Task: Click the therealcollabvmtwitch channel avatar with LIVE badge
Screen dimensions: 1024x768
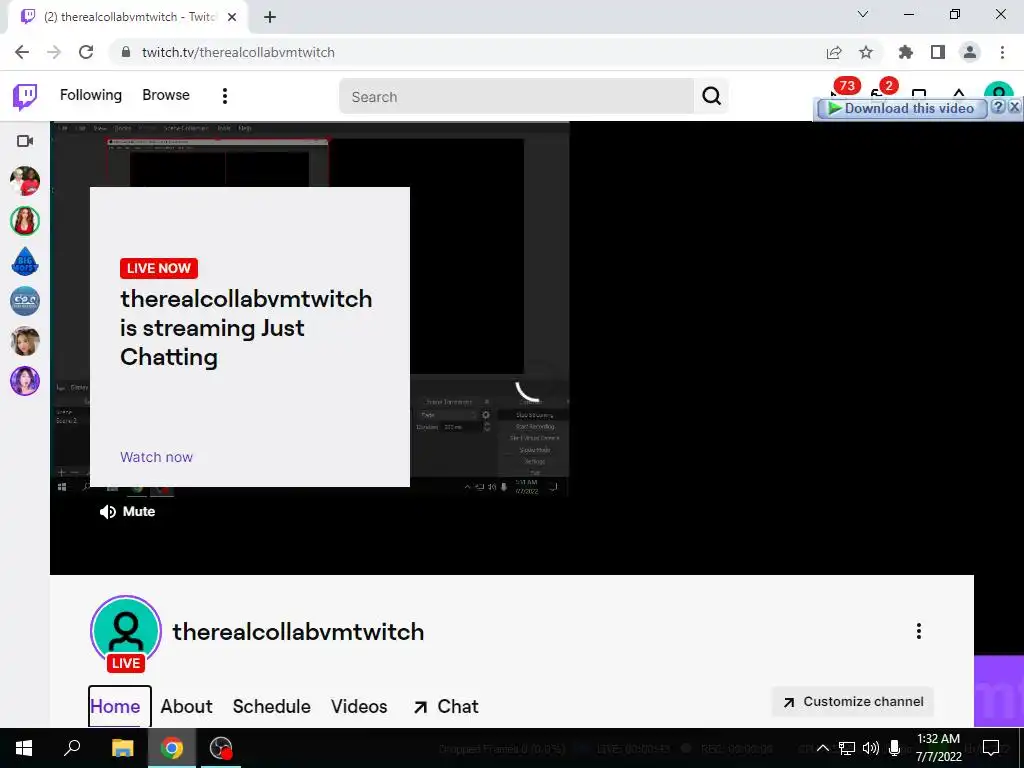Action: click(125, 632)
